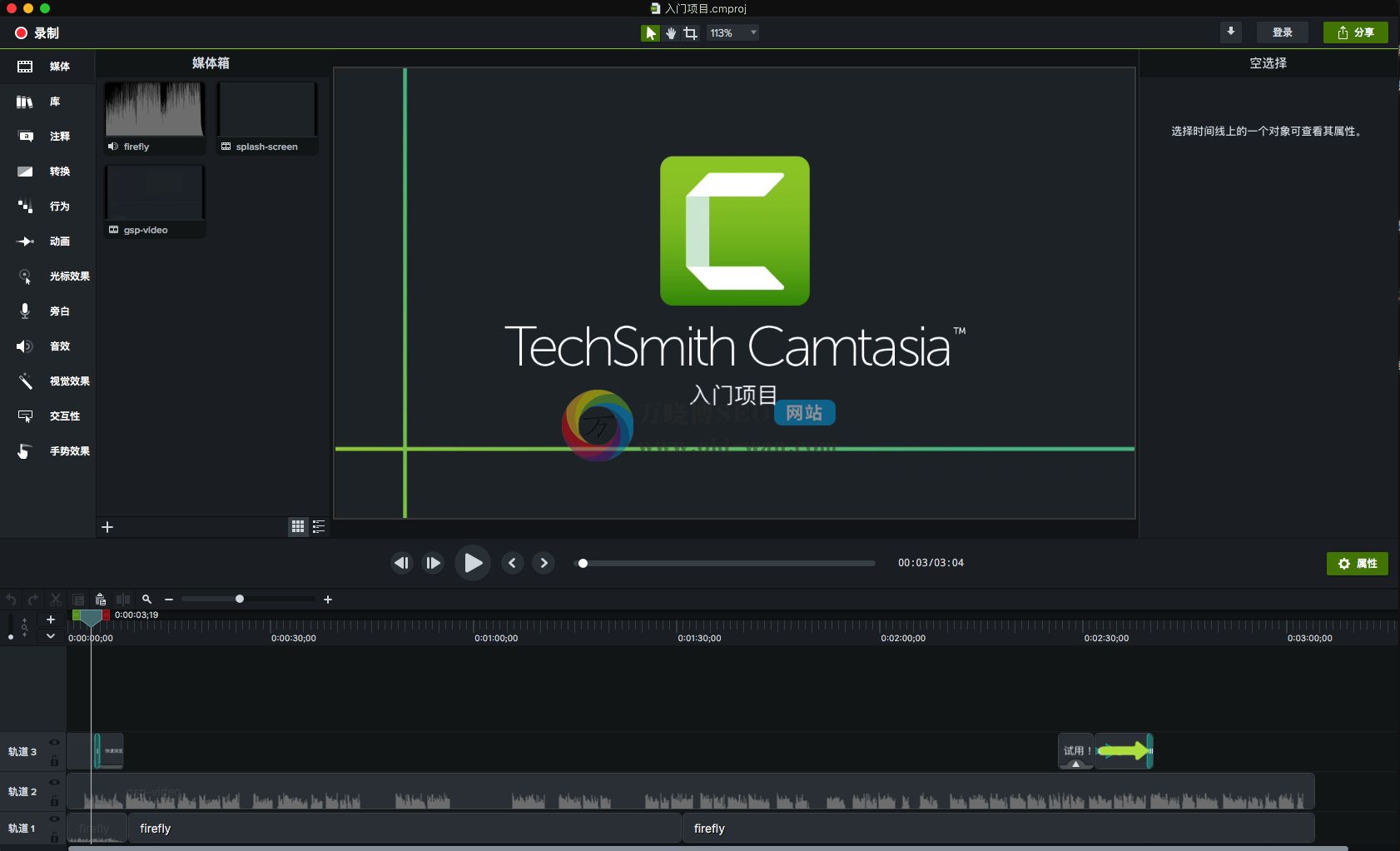Screen dimensions: 1400x851
Task: Activate the Crop canvas tool
Action: 691,32
